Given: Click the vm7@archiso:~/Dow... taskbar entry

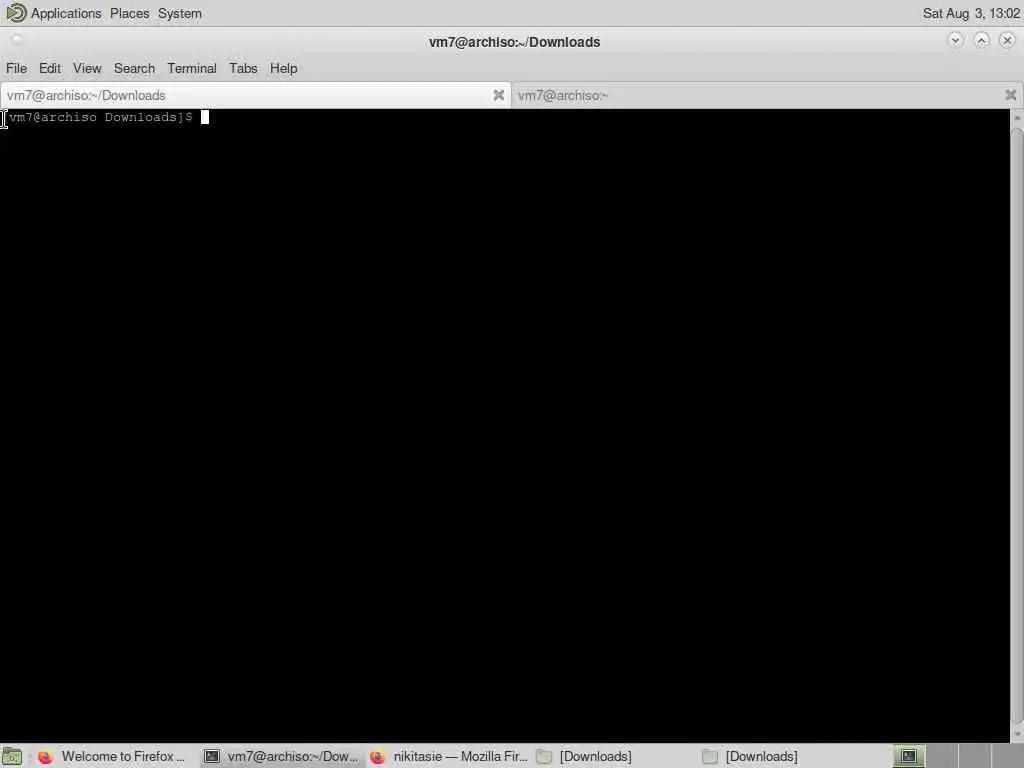Looking at the screenshot, I should (x=281, y=756).
